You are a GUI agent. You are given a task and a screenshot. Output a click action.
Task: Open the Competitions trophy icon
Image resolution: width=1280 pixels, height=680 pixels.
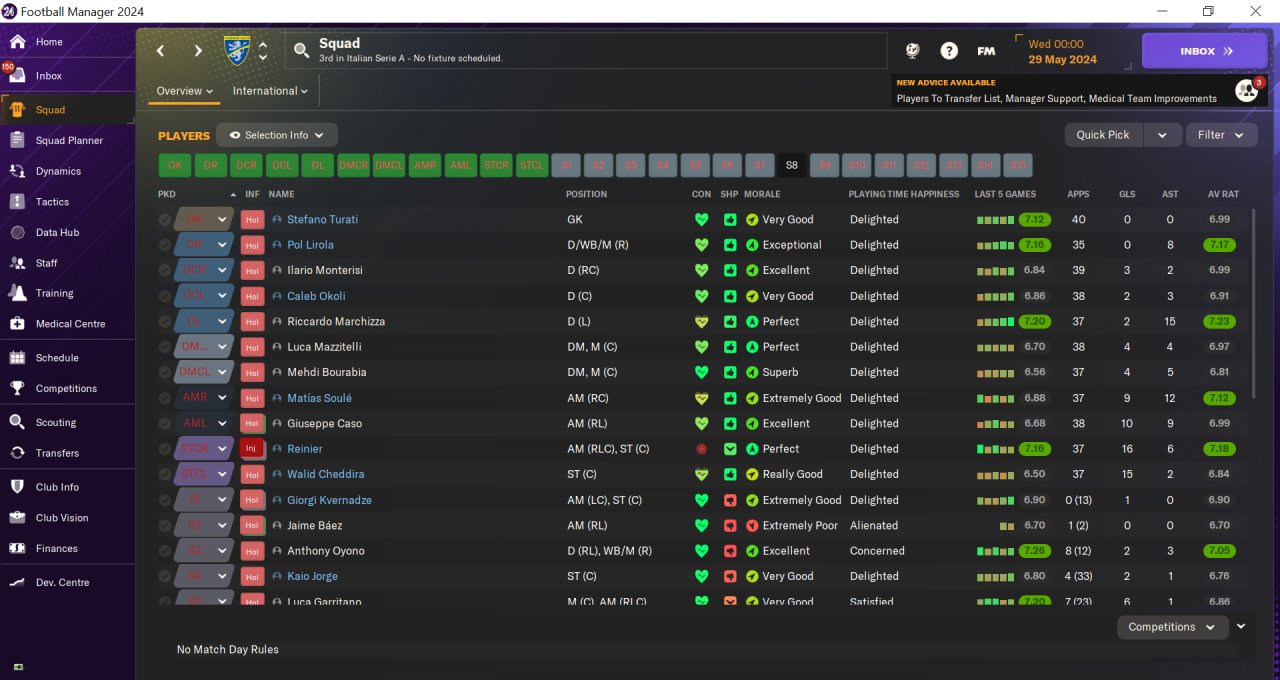point(17,388)
